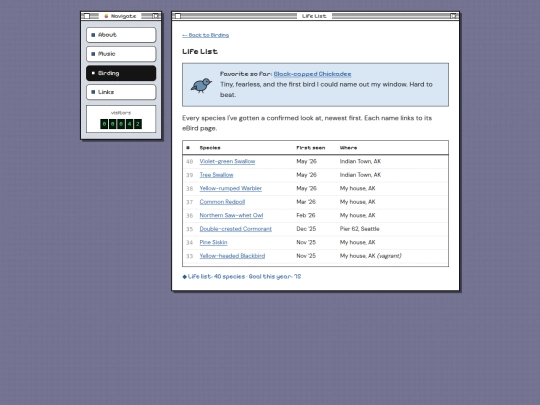Click the Navigate window close box
This screenshot has height=405, width=540.
coord(87,16)
